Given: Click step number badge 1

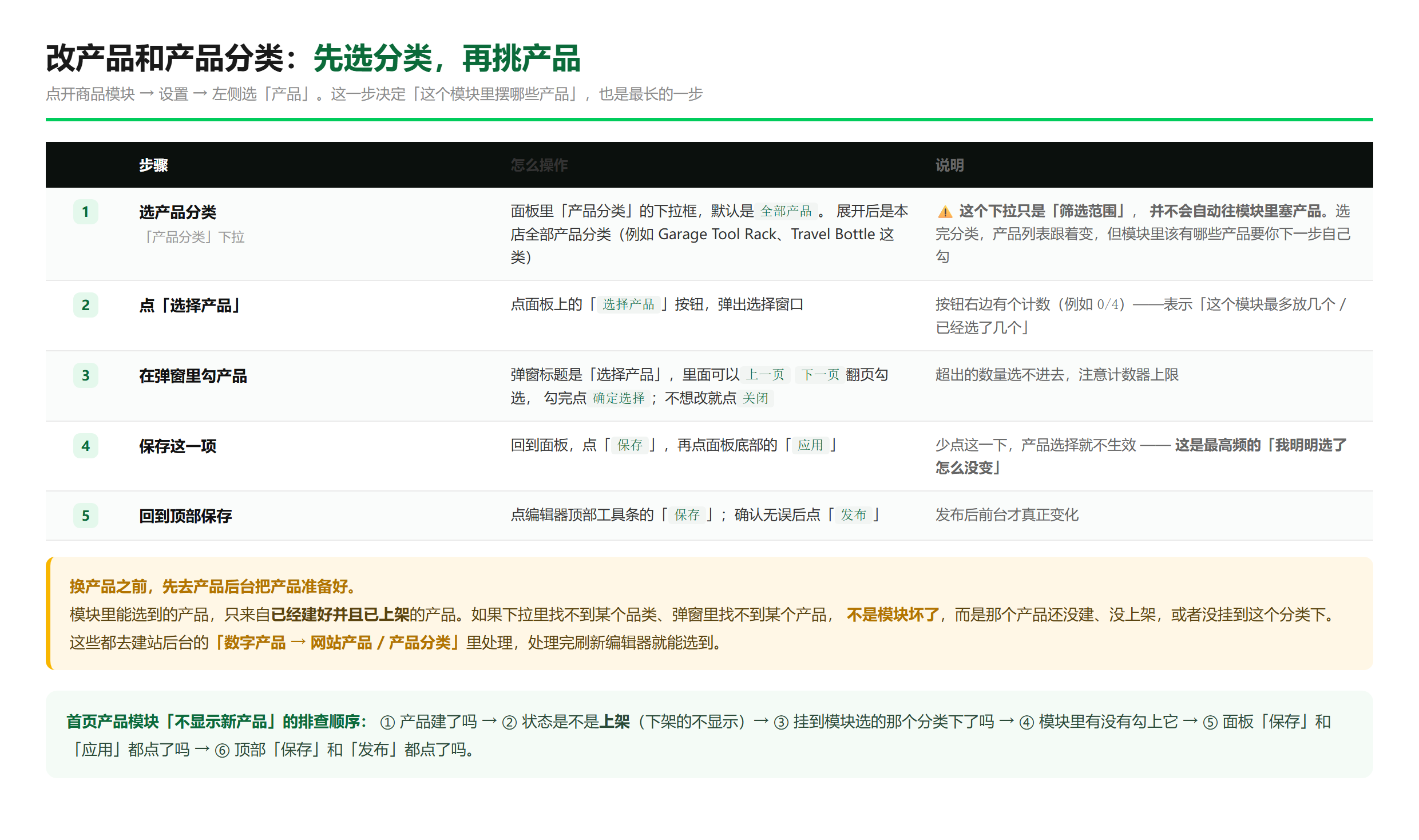Looking at the screenshot, I should pos(86,212).
